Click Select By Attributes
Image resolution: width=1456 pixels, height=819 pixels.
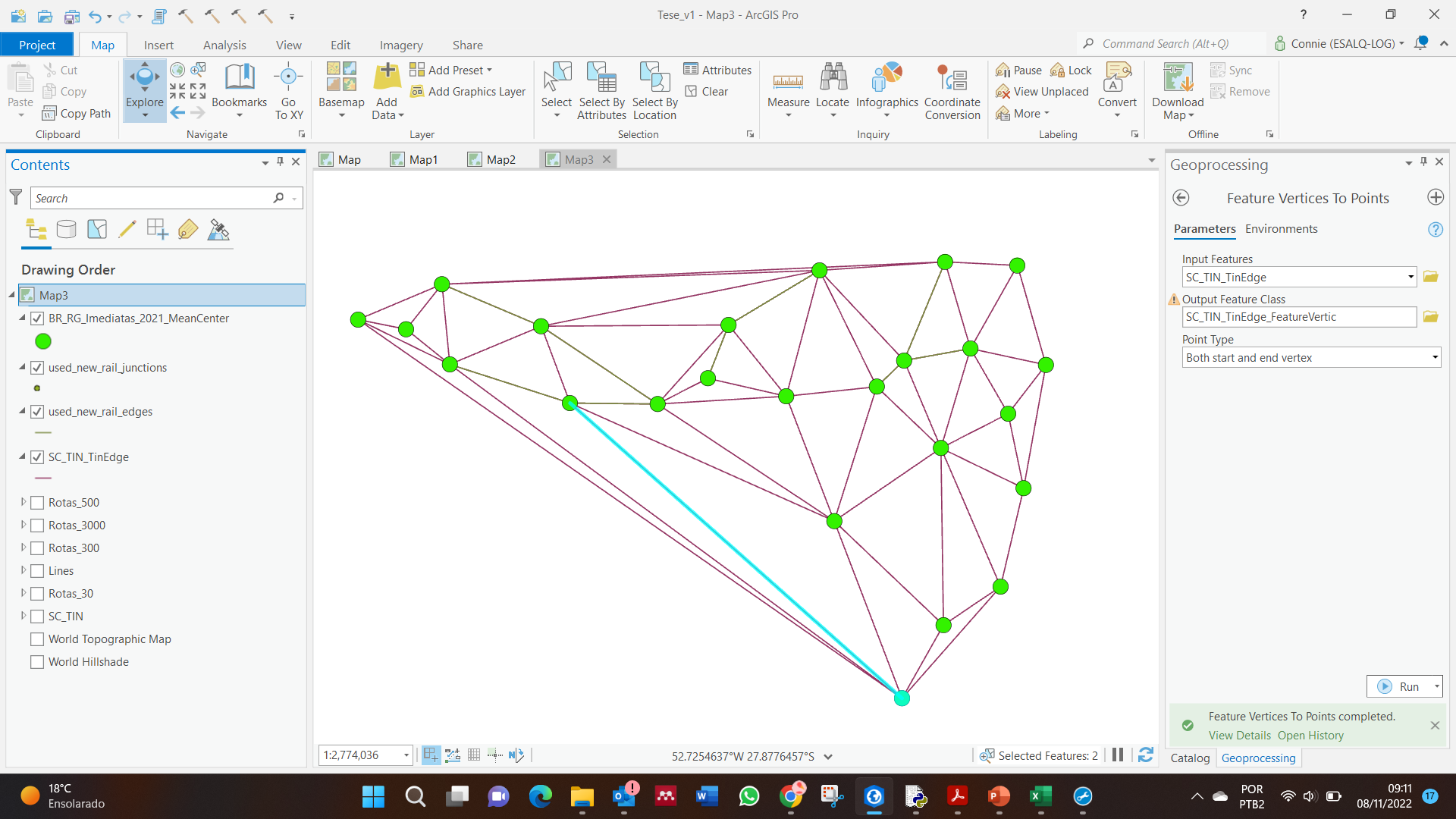coord(601,89)
